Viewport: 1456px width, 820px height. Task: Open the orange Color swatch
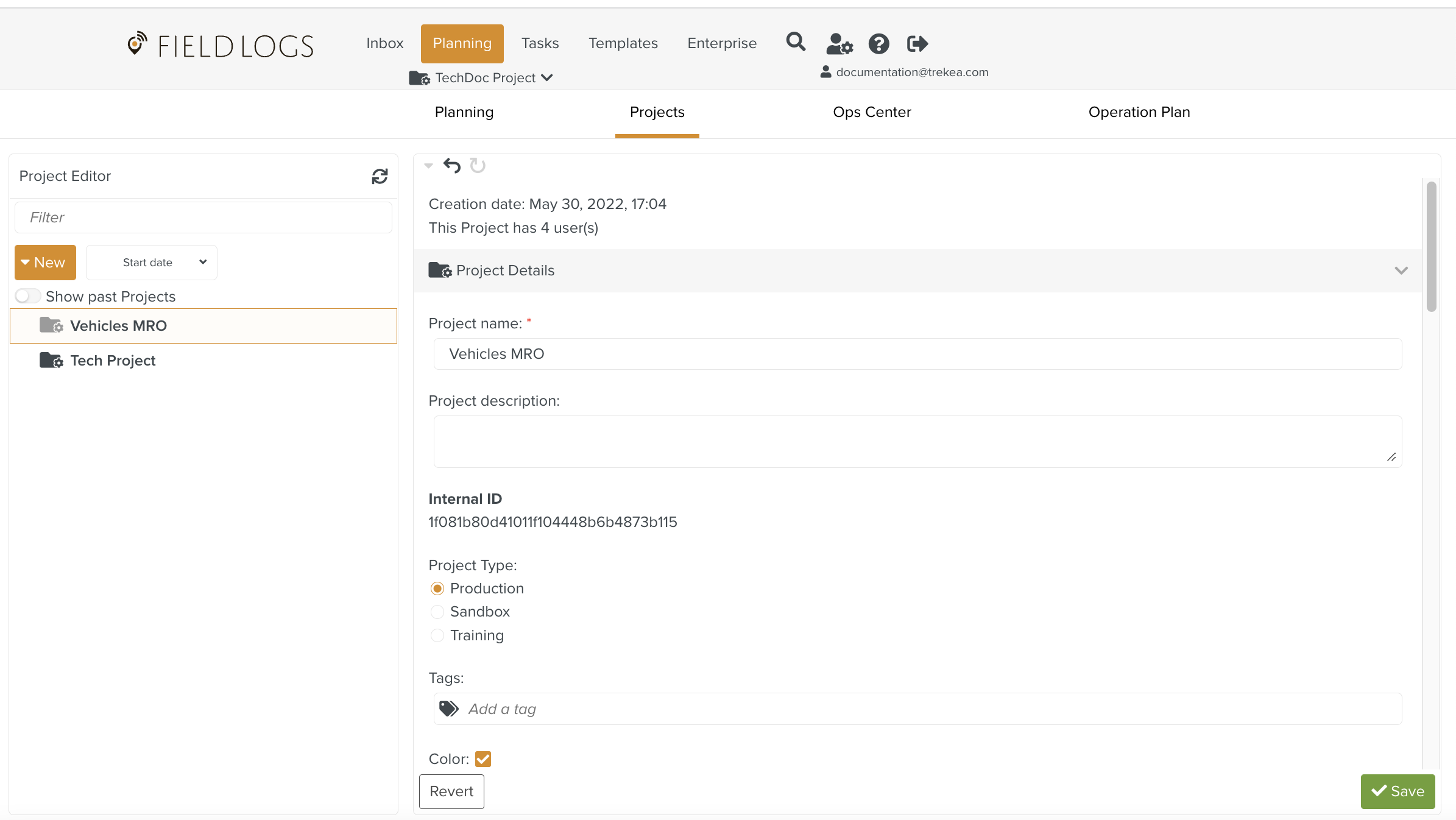point(483,759)
